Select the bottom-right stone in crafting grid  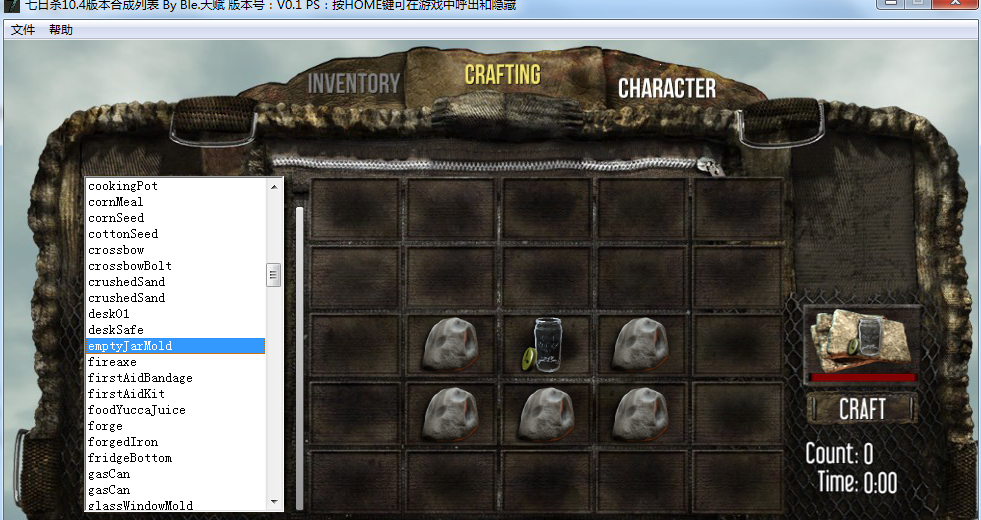(x=641, y=412)
